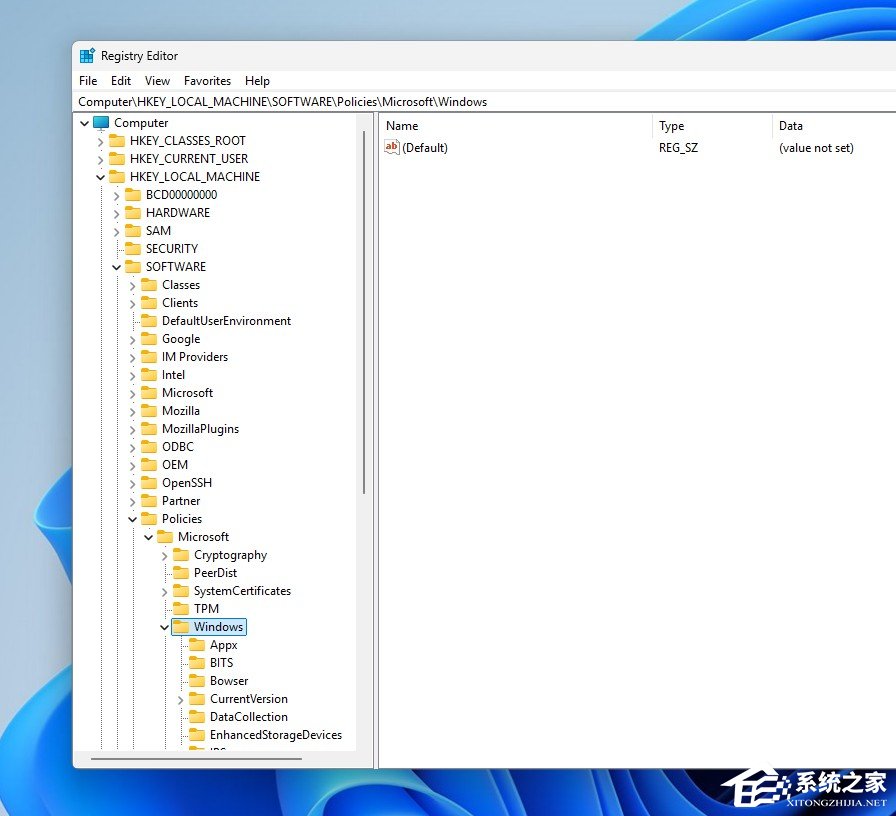Select the Microsoft key under SOFTWARE

(187, 393)
